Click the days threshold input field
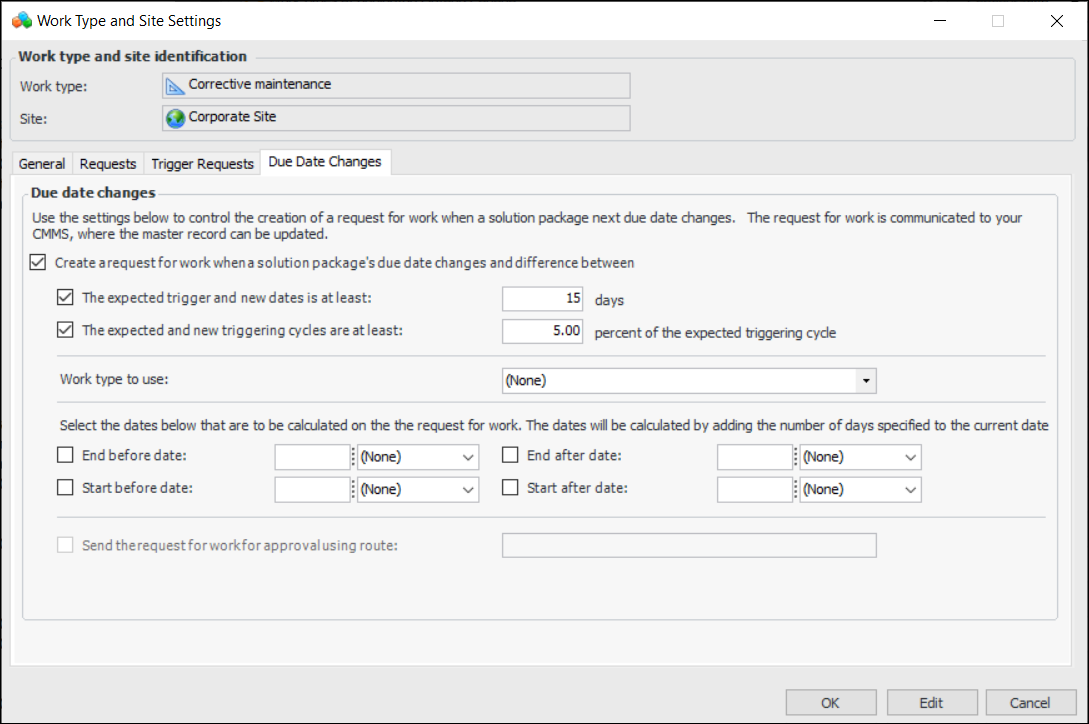This screenshot has width=1089, height=724. tap(543, 299)
